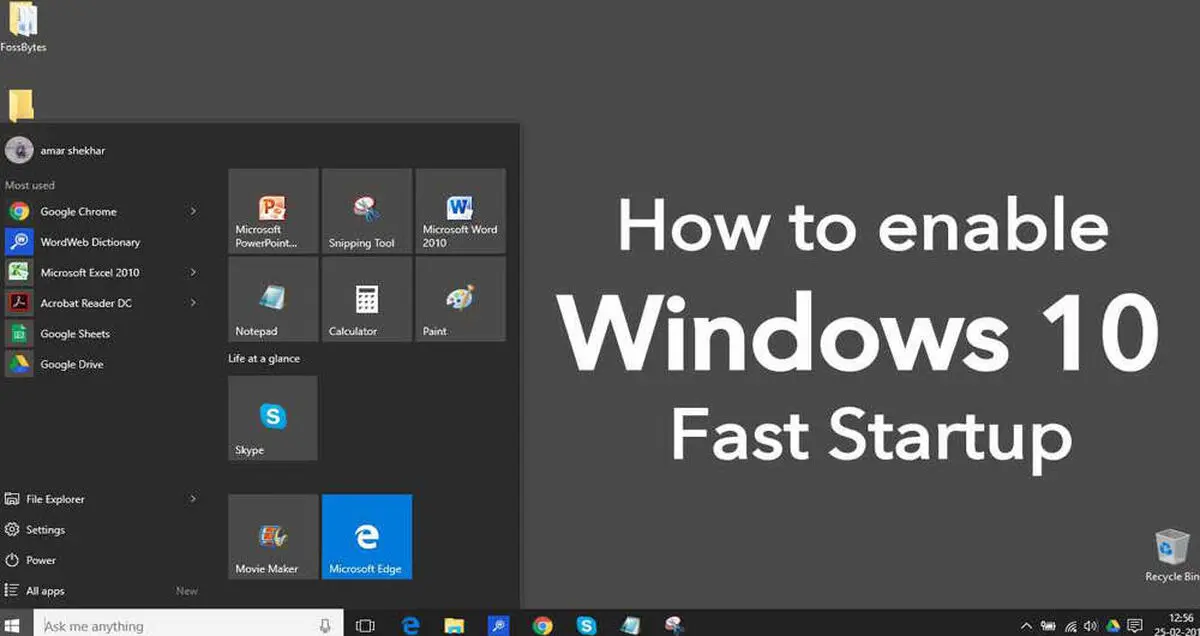
Task: Open Snipping Tool from the taskbar
Action: 674,625
